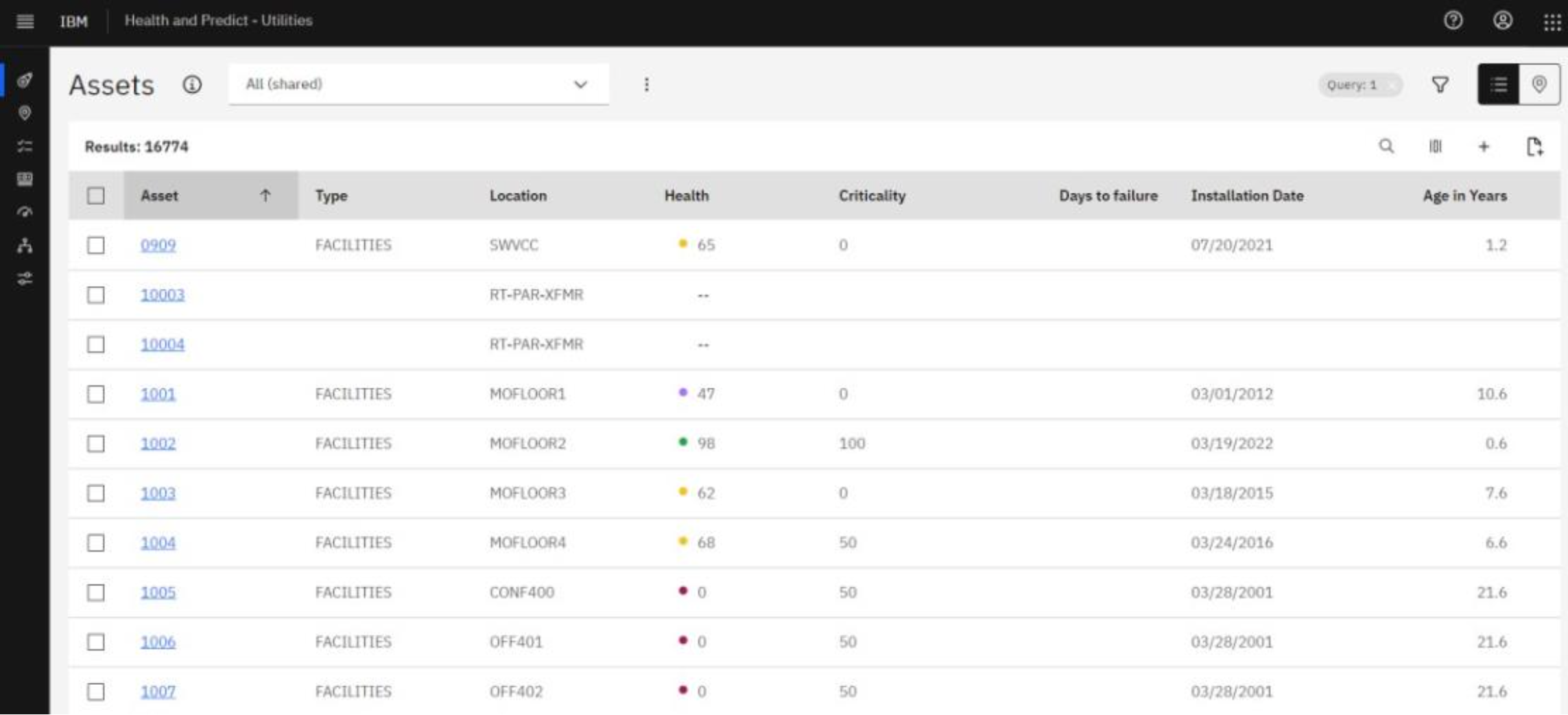Switch to list view

pos(1499,84)
